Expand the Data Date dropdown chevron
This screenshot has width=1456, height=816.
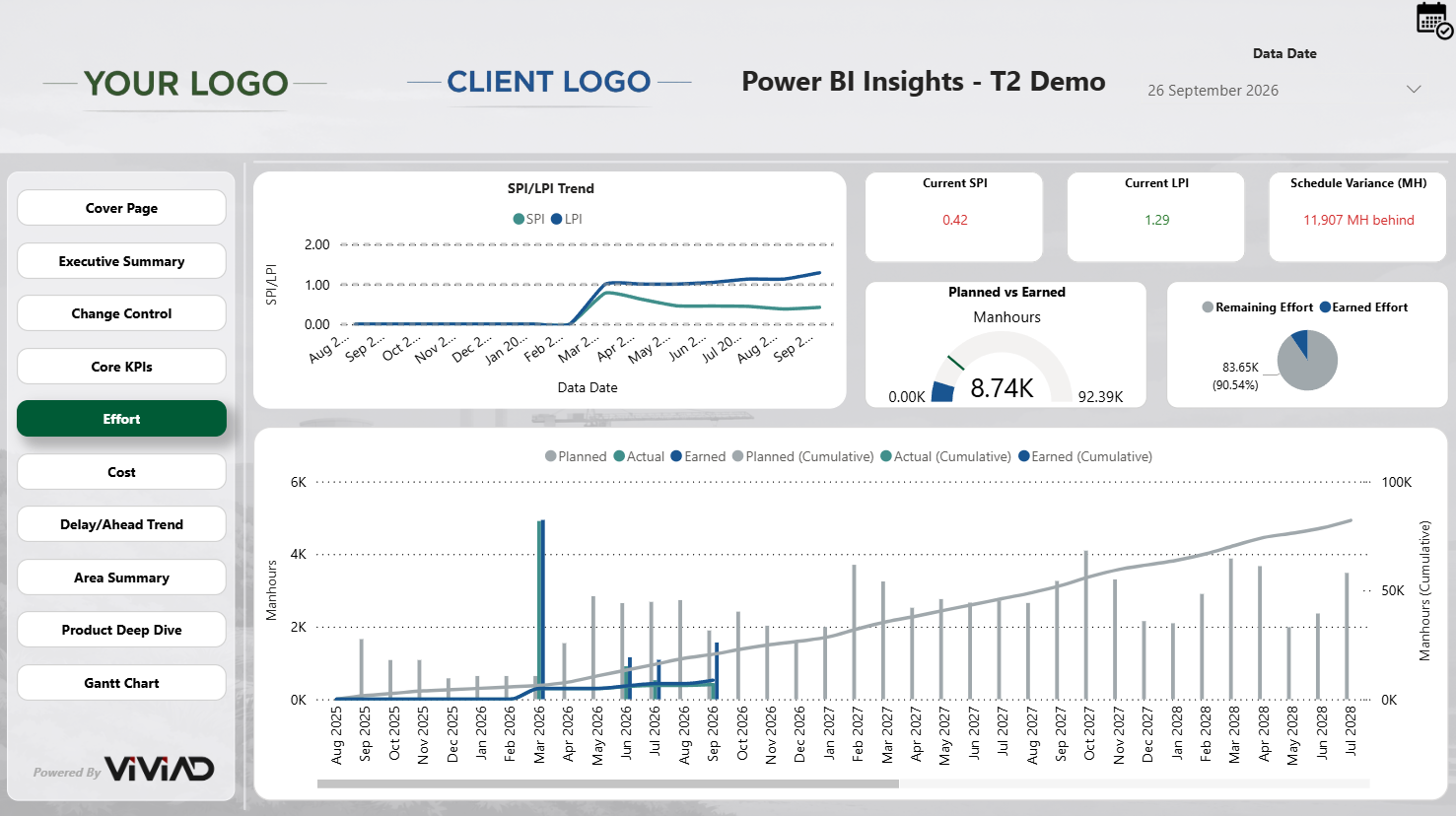[x=1413, y=90]
